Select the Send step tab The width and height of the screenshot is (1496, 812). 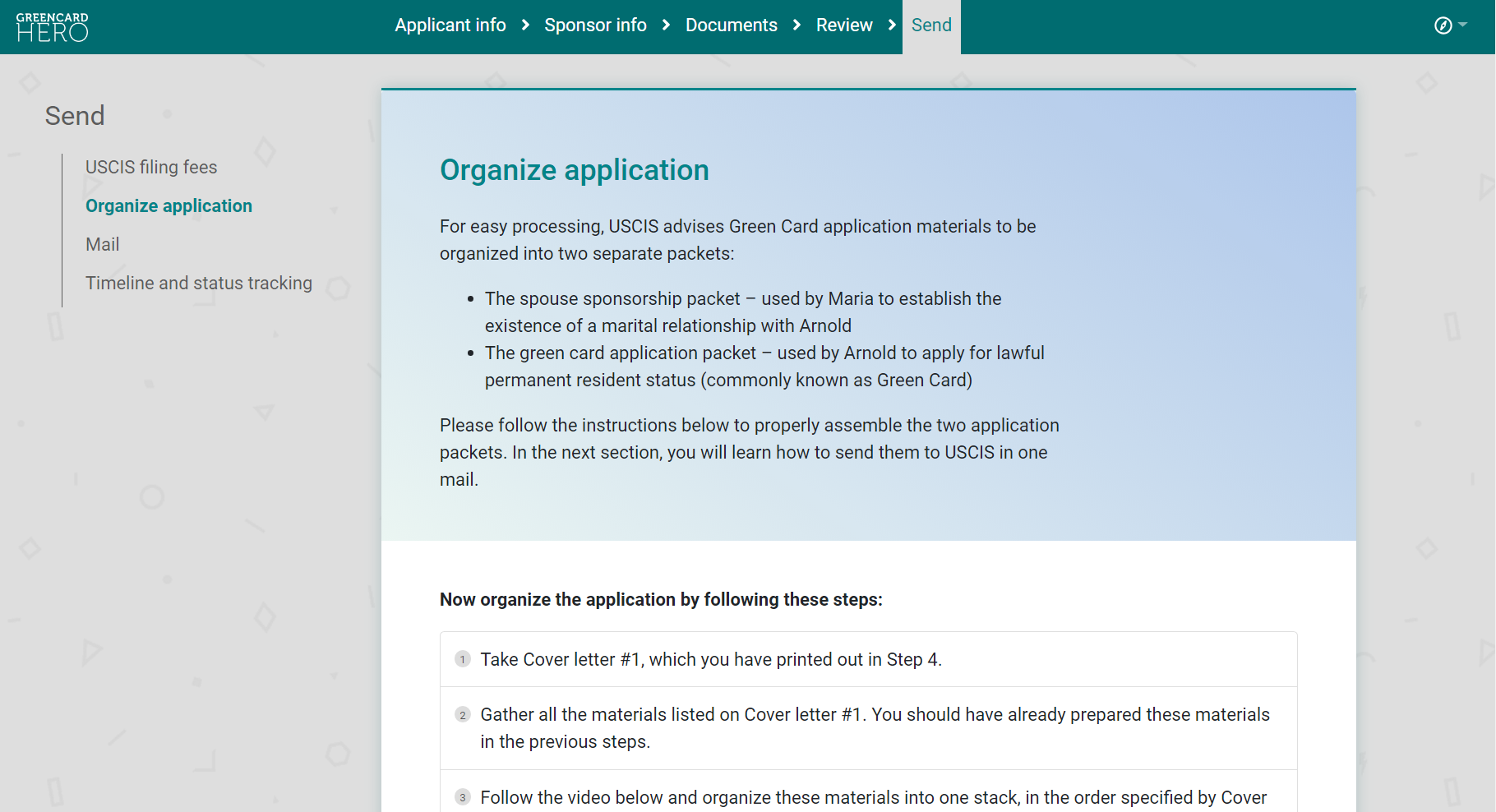click(x=931, y=26)
